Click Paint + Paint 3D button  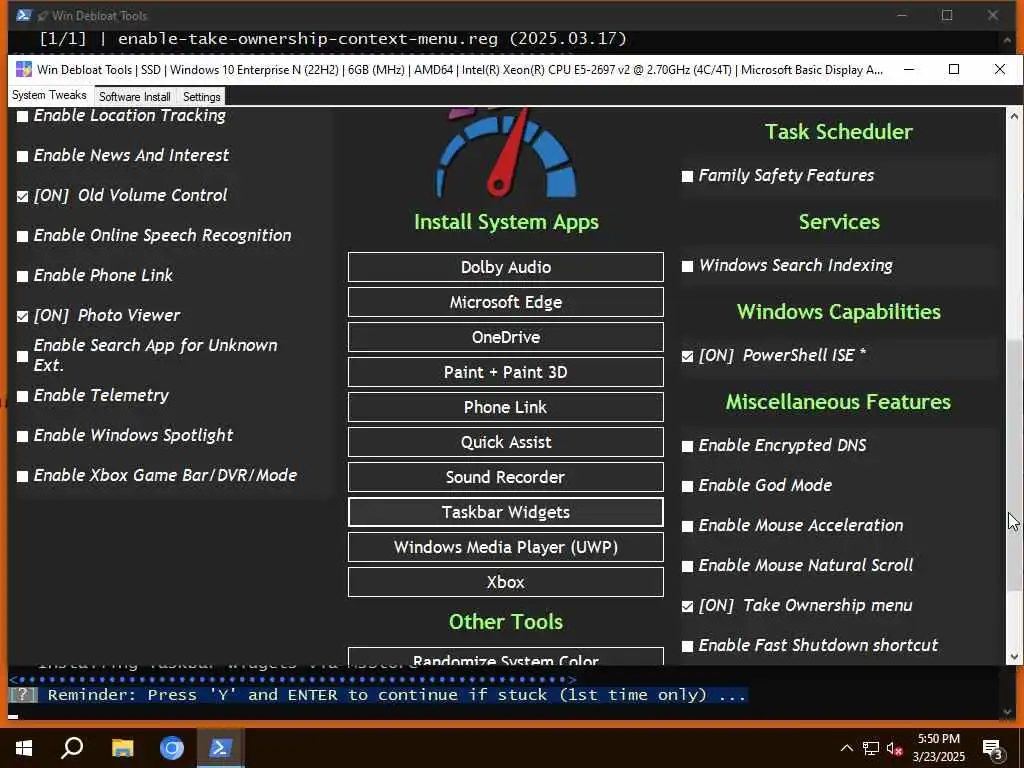(x=505, y=372)
